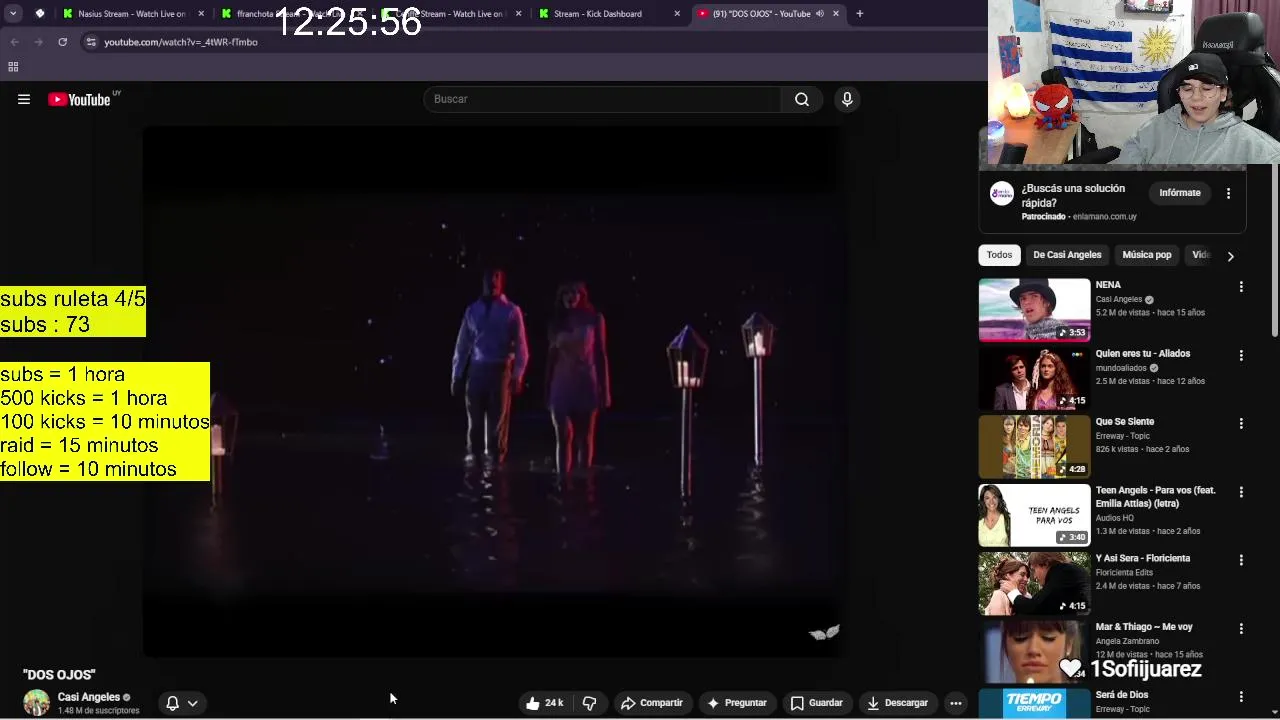Open options for Y Asi Sera video
Image resolution: width=1280 pixels, height=720 pixels.
pos(1241,560)
